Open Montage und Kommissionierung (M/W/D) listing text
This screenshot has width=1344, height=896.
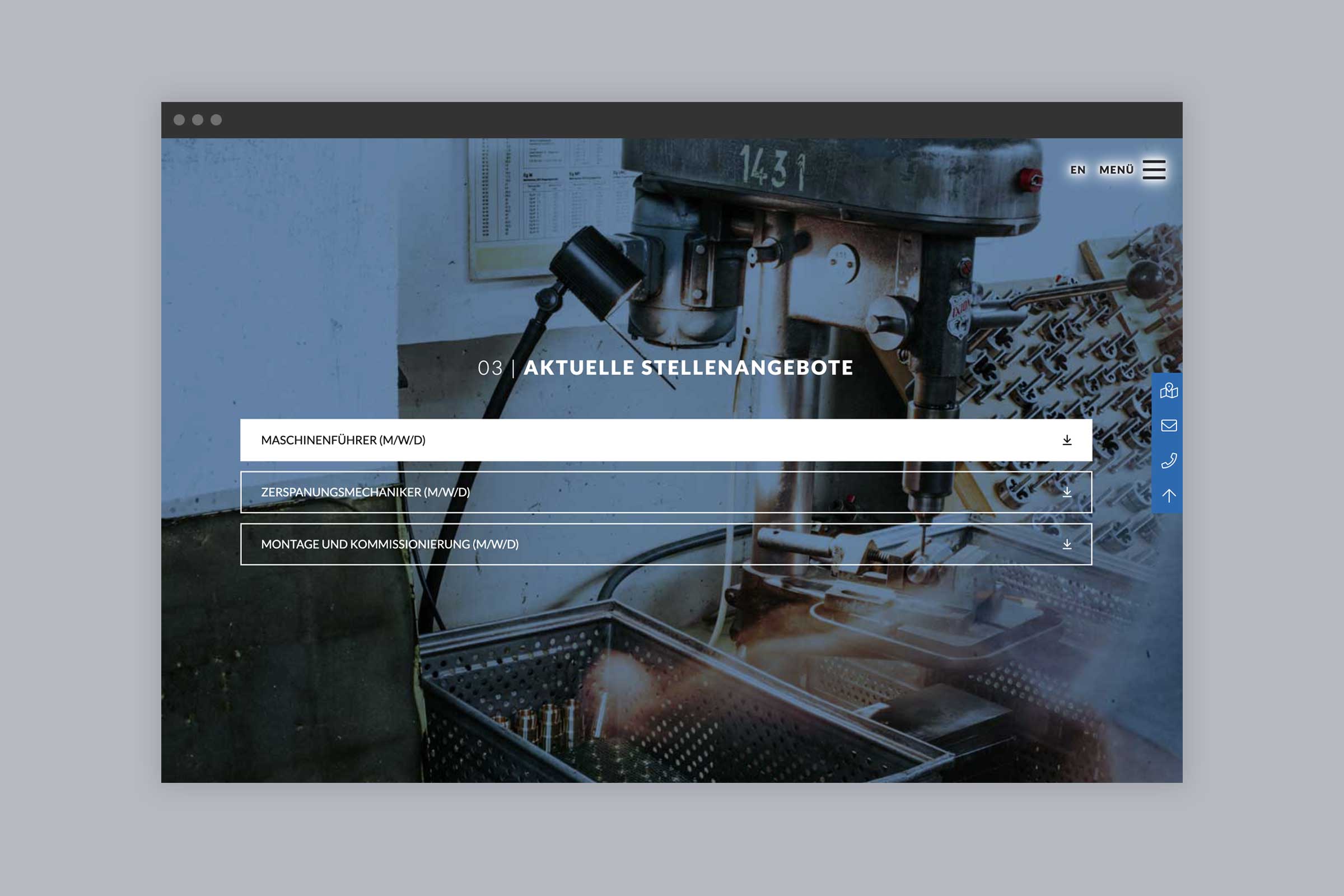(390, 544)
